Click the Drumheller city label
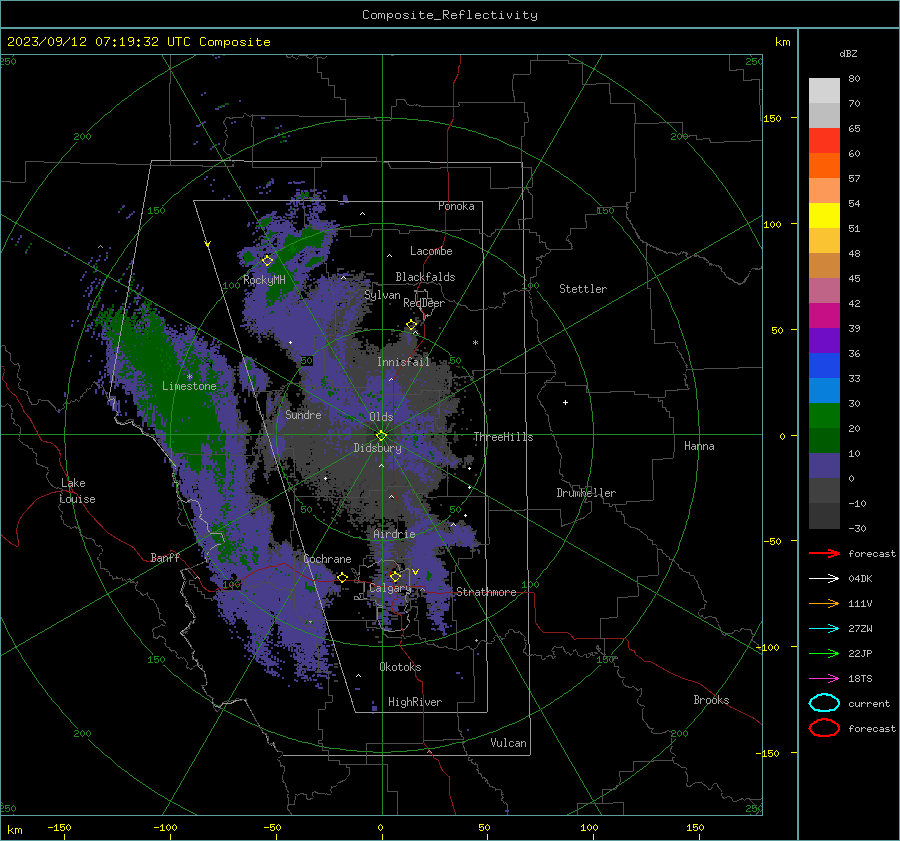Screen dimensions: 900x841 pyautogui.click(x=586, y=493)
